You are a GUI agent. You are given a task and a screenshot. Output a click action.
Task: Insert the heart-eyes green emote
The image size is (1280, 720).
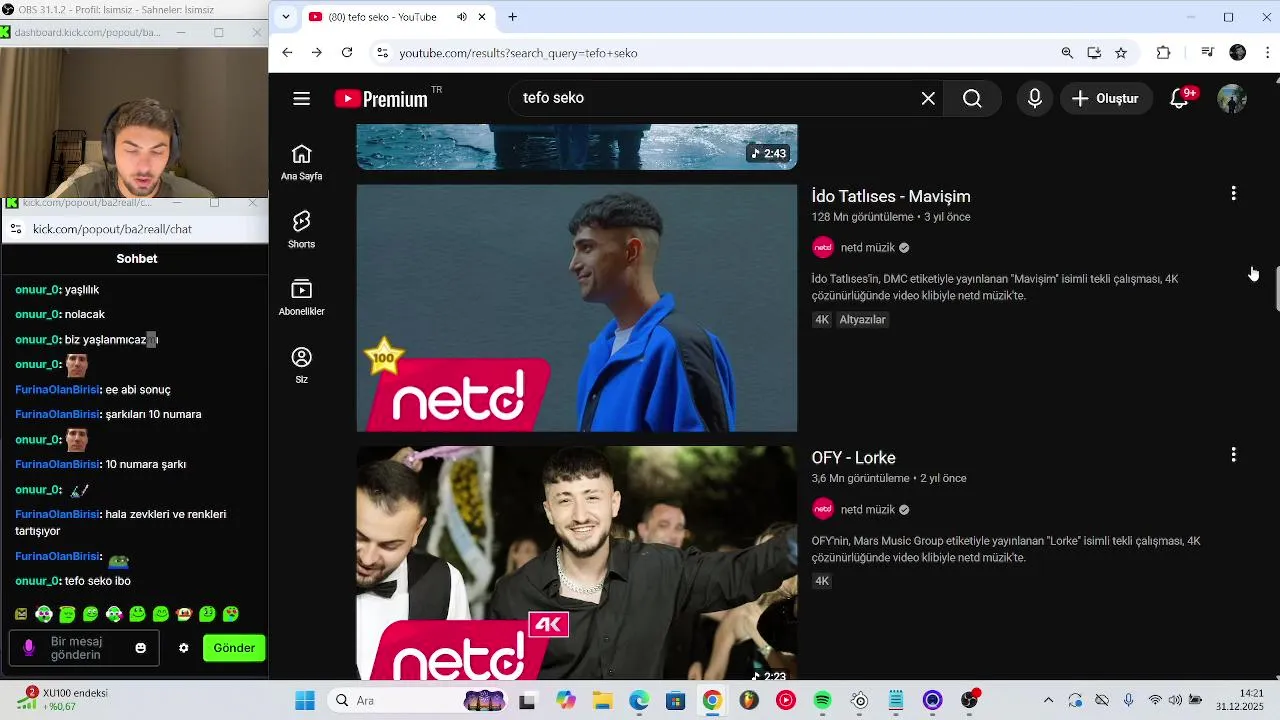(x=230, y=614)
